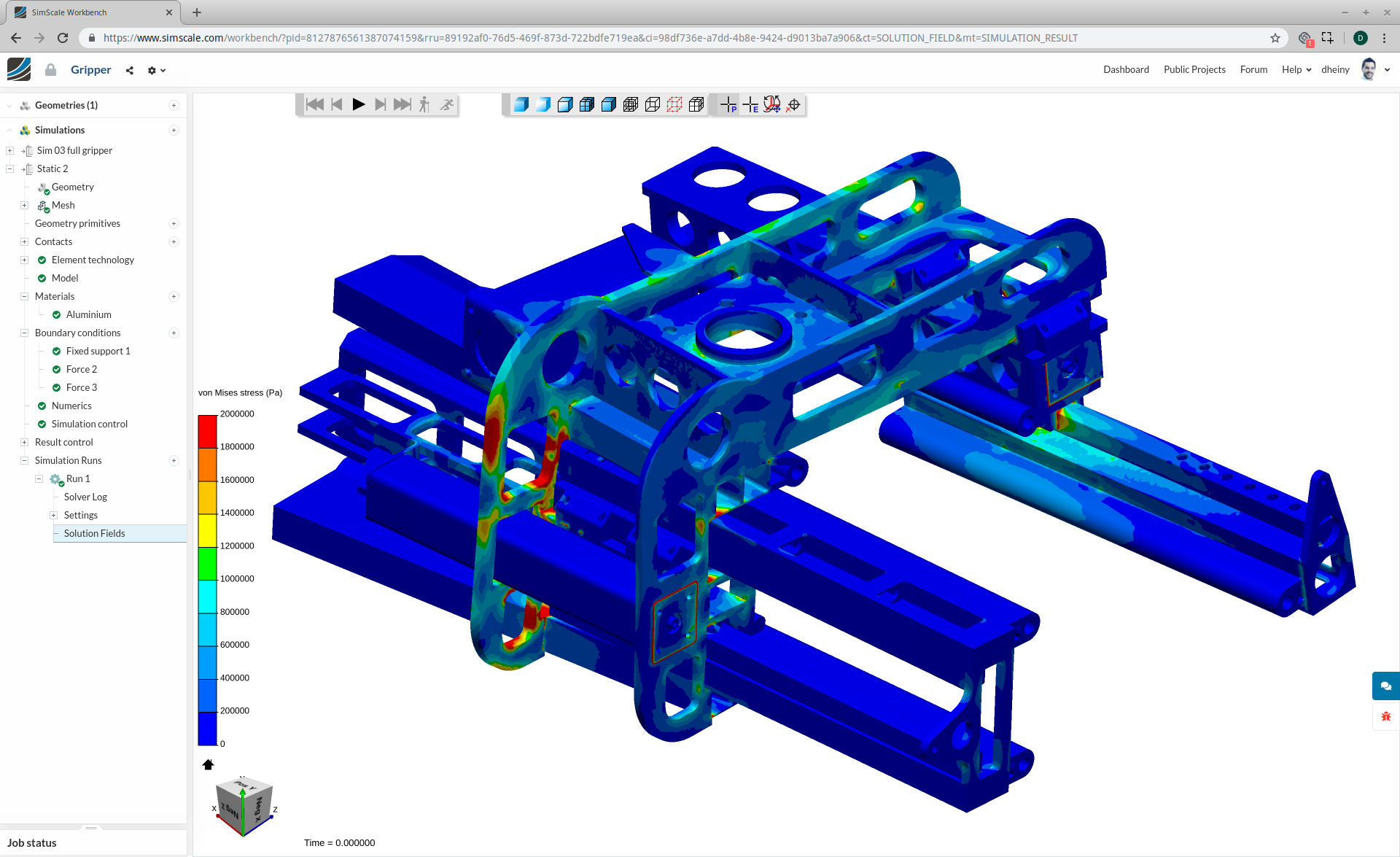Click the navigation cube to reorient the view
Screen dimensions: 1400x857
tap(244, 806)
